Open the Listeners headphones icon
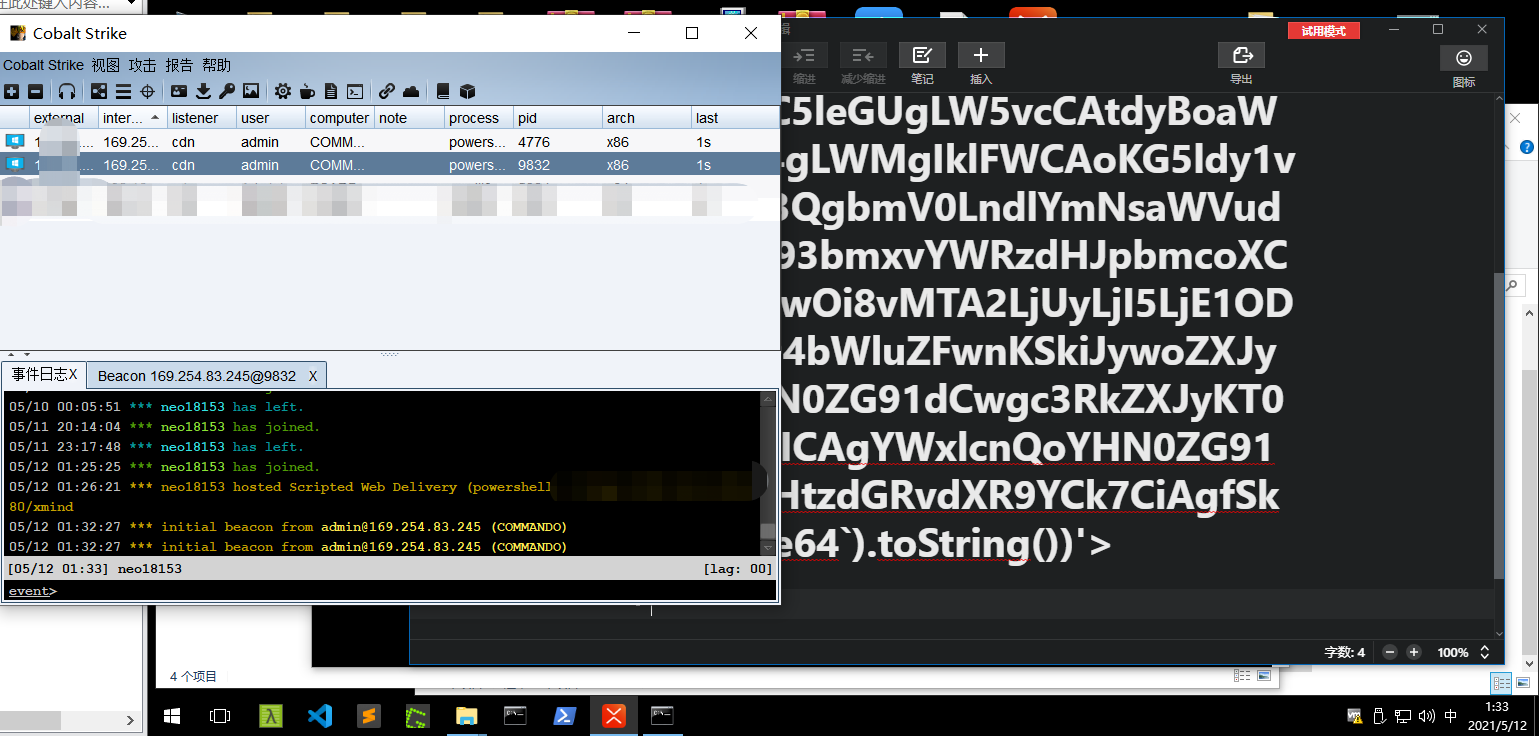This screenshot has height=736, width=1539. (67, 91)
